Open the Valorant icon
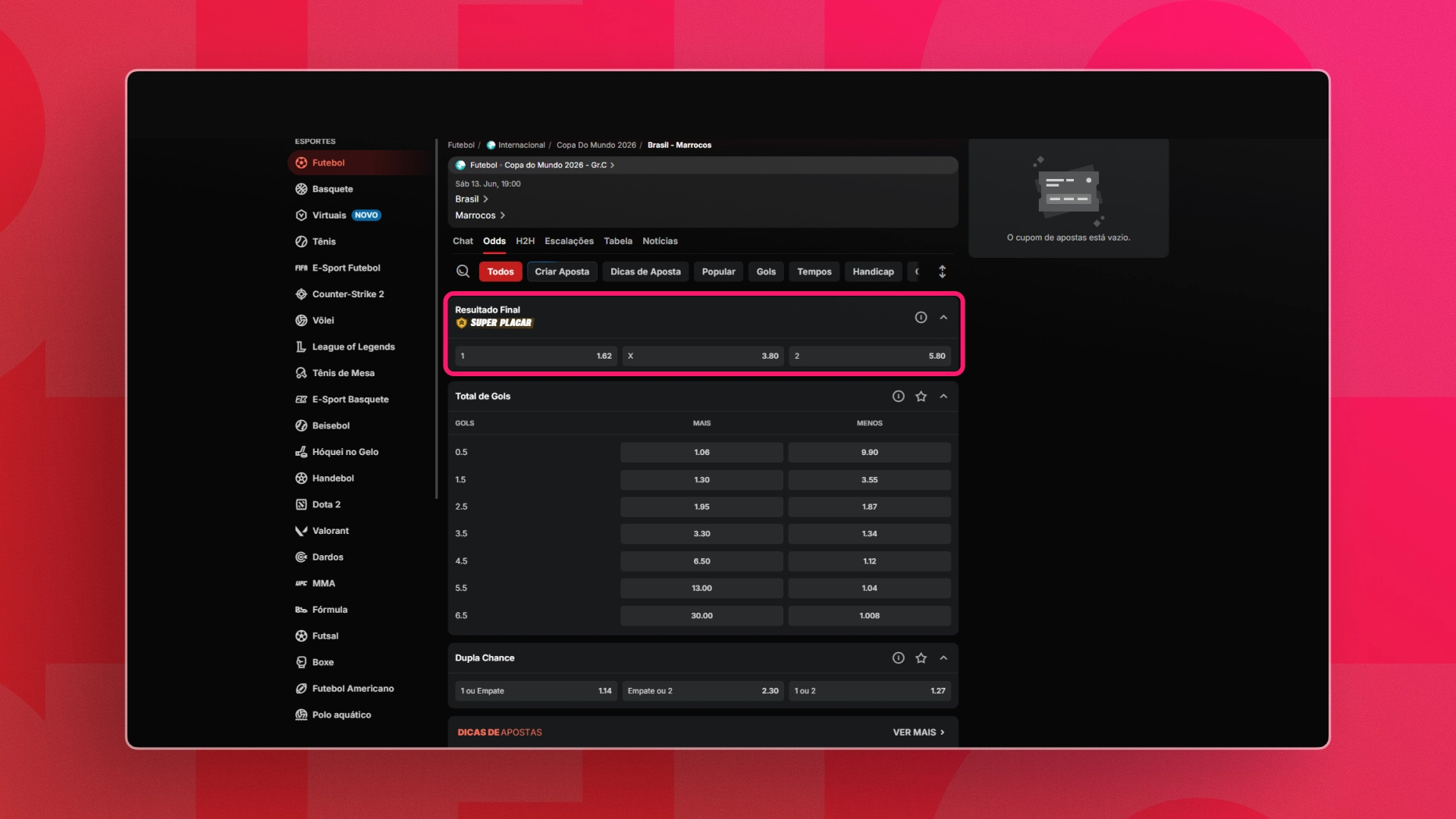The height and width of the screenshot is (819, 1456). pos(301,531)
